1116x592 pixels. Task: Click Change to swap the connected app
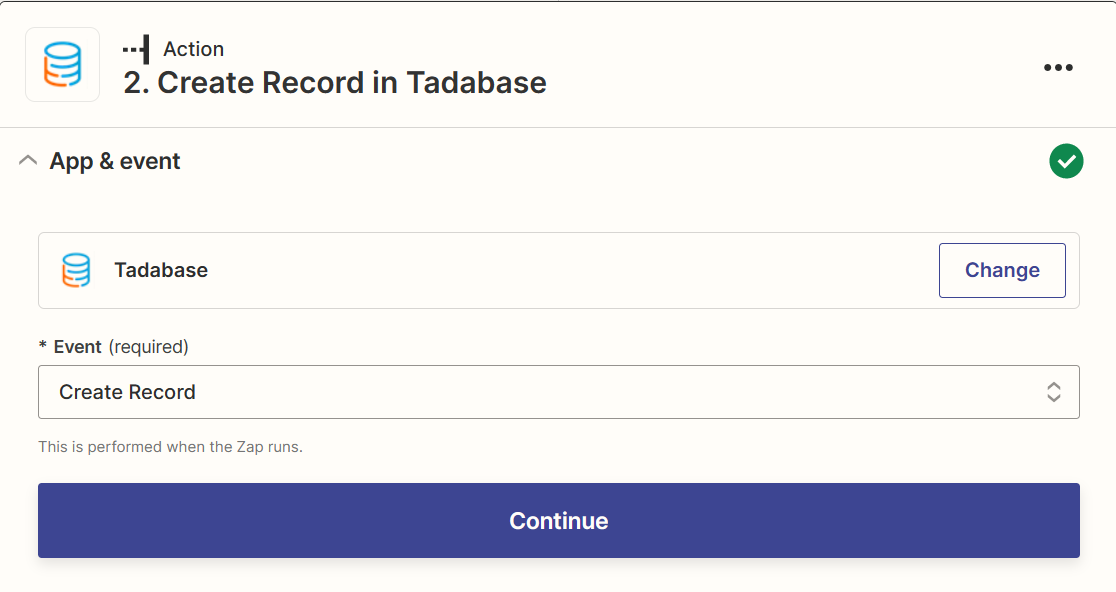[1002, 270]
